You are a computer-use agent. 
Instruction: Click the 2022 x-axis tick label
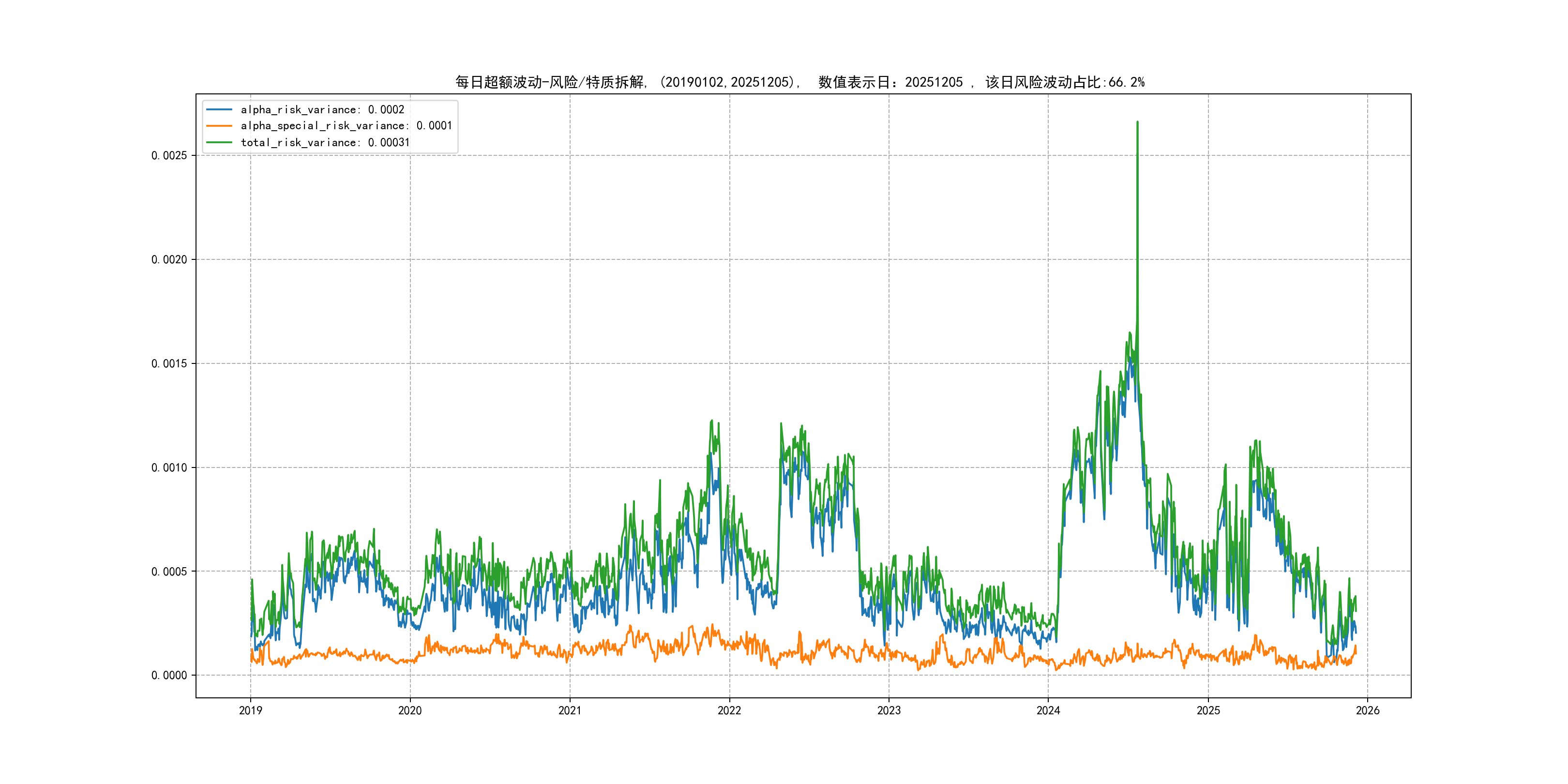pyautogui.click(x=729, y=710)
